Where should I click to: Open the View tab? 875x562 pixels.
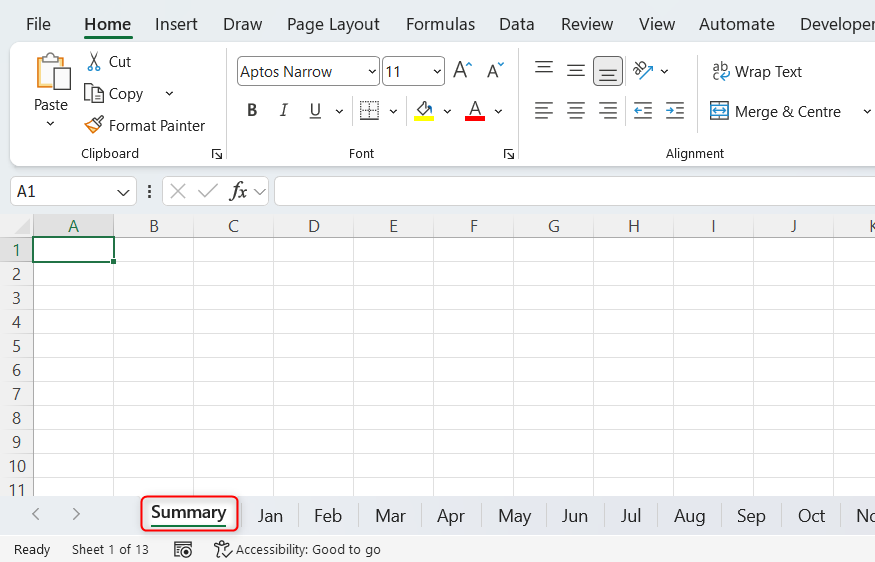point(656,24)
